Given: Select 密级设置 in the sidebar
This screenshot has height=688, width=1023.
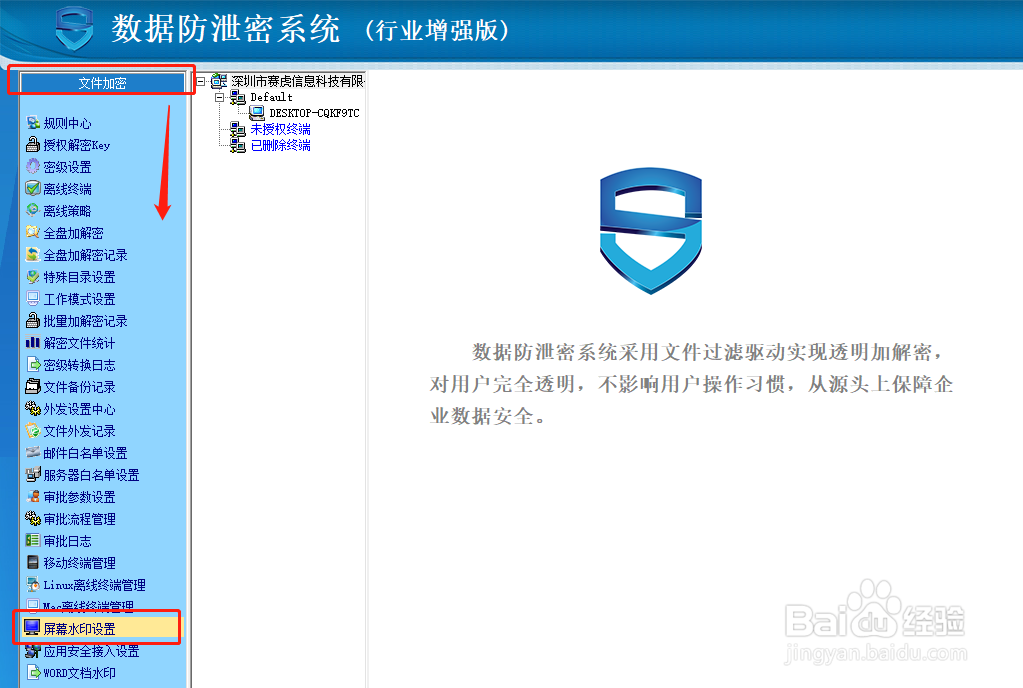Looking at the screenshot, I should coord(67,167).
